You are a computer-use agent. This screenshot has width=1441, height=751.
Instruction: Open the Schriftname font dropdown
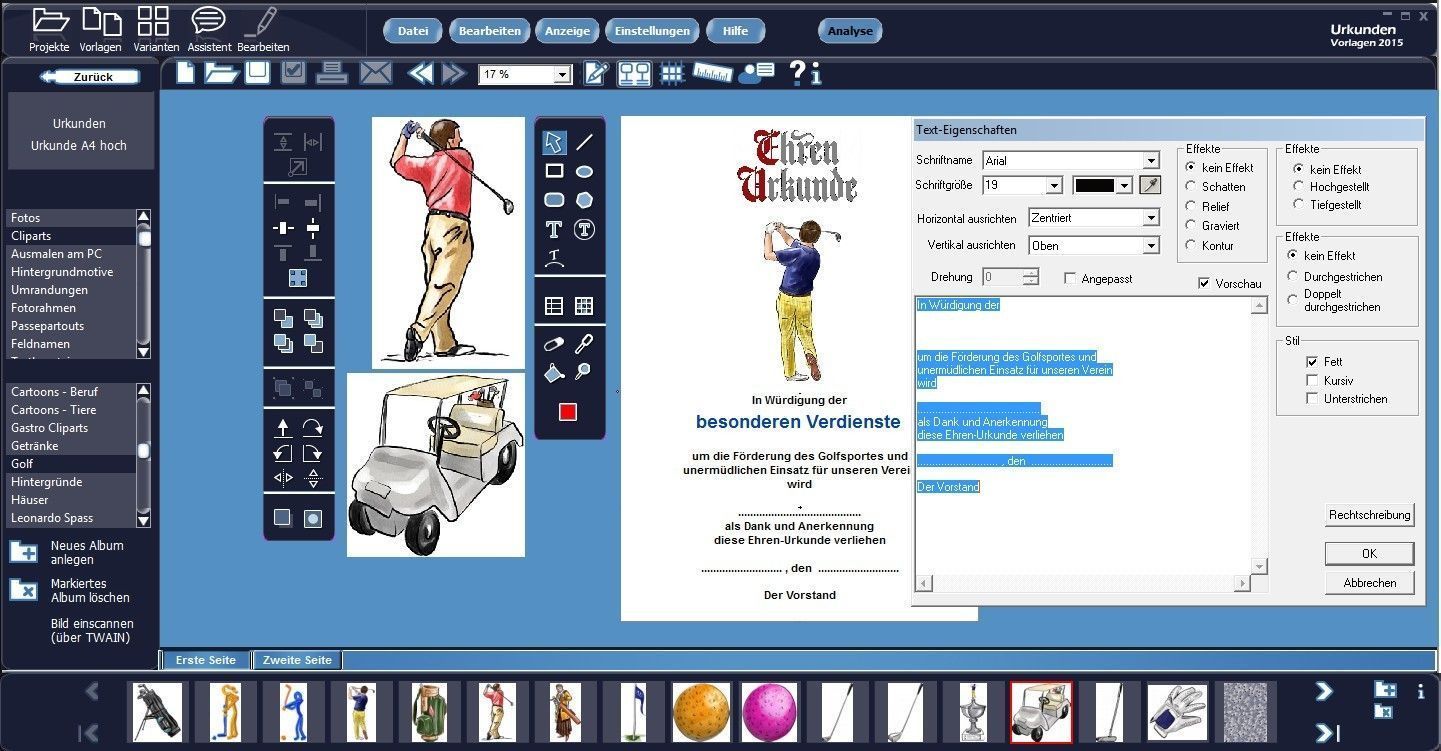tap(1150, 161)
